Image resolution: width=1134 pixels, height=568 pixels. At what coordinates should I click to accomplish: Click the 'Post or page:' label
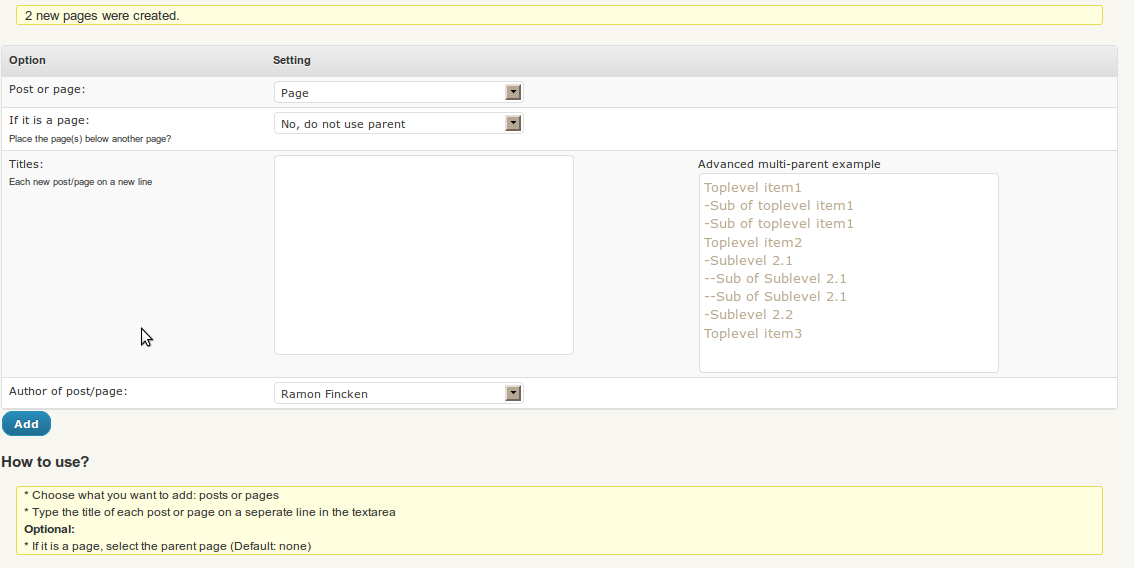coord(47,89)
